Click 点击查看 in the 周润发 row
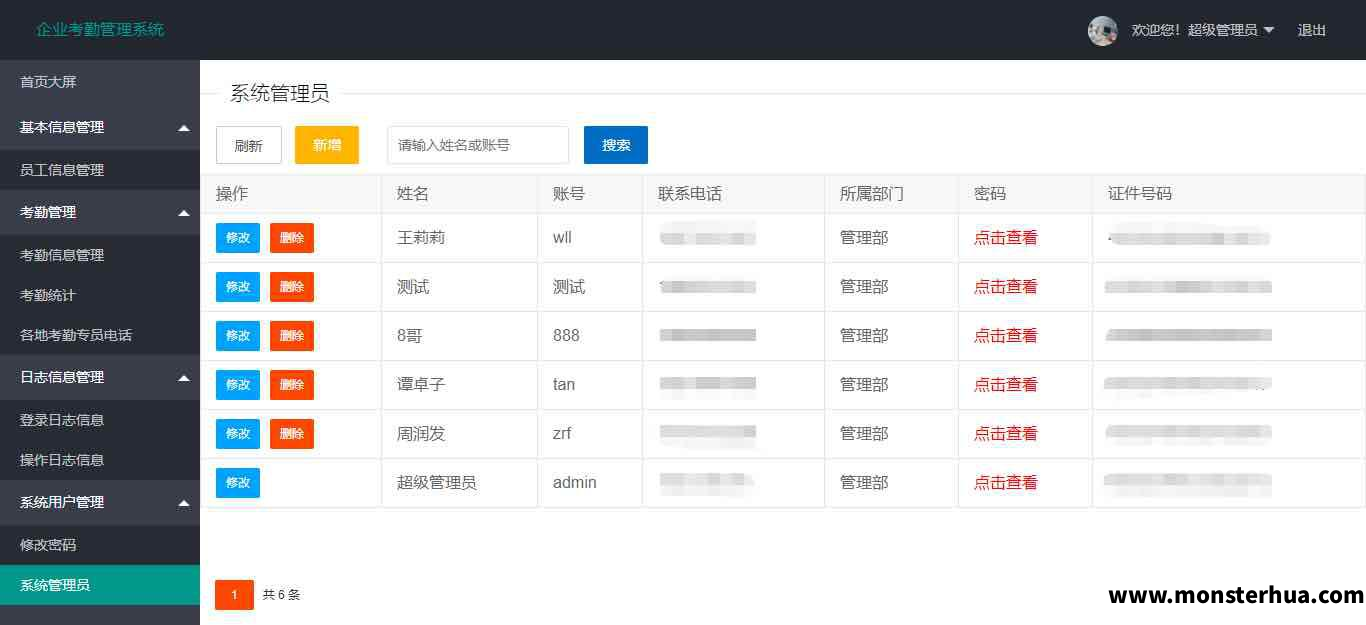This screenshot has width=1366, height=625. [x=1006, y=434]
